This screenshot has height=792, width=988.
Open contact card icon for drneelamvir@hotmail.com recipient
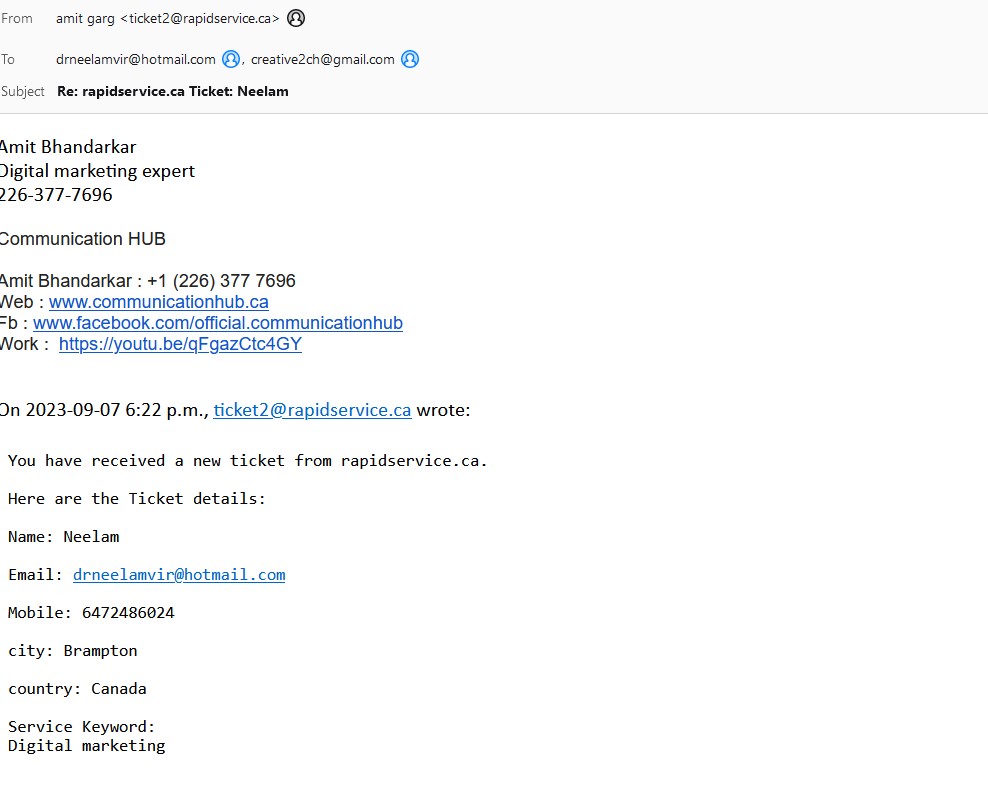(231, 59)
